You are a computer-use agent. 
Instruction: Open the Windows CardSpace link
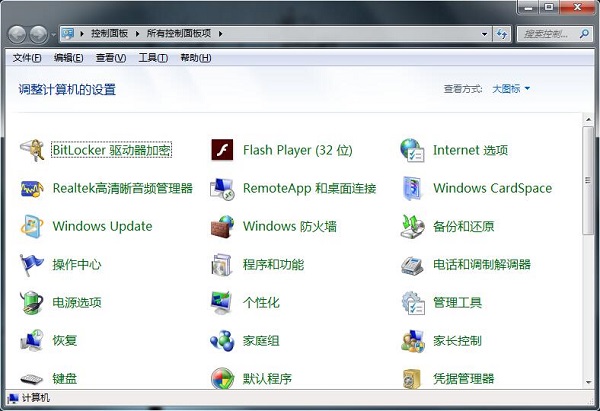492,188
